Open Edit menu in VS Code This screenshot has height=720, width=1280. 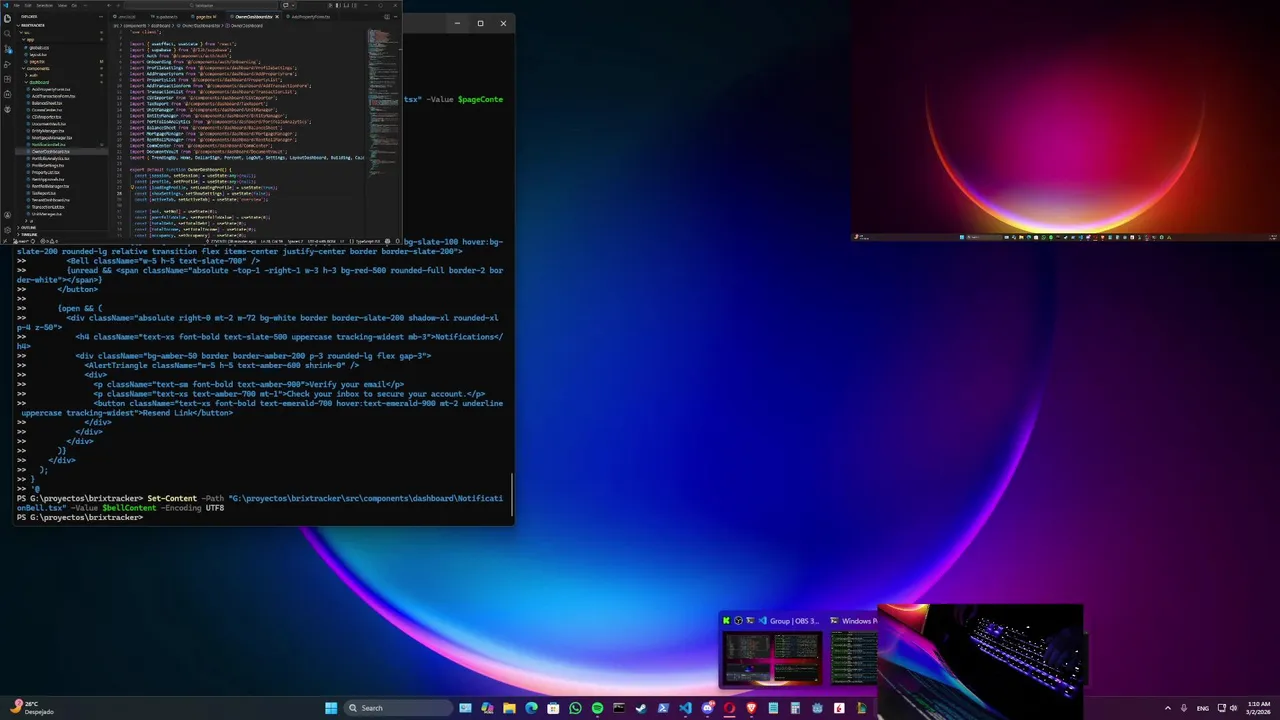coord(28,5)
